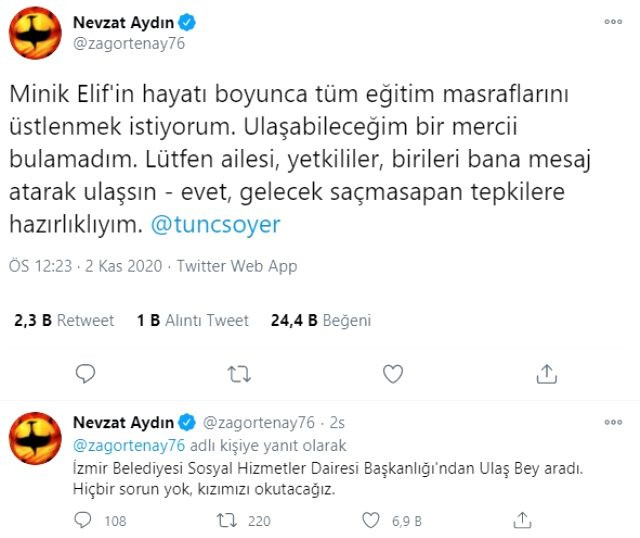Screen dimensions: 640x538
Task: Click the reply icon under main tweet
Action: [87, 374]
